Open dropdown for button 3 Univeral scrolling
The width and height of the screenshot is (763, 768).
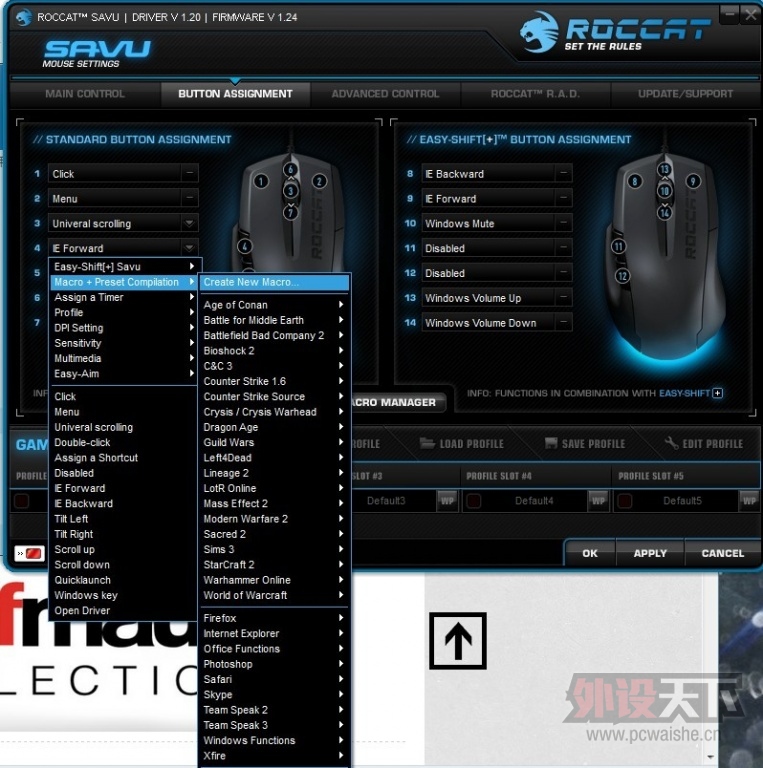[190, 223]
